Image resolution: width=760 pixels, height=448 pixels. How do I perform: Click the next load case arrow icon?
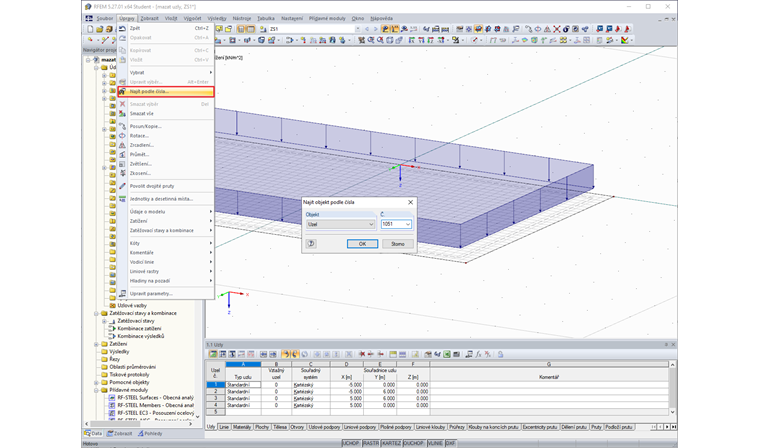tap(375, 29)
